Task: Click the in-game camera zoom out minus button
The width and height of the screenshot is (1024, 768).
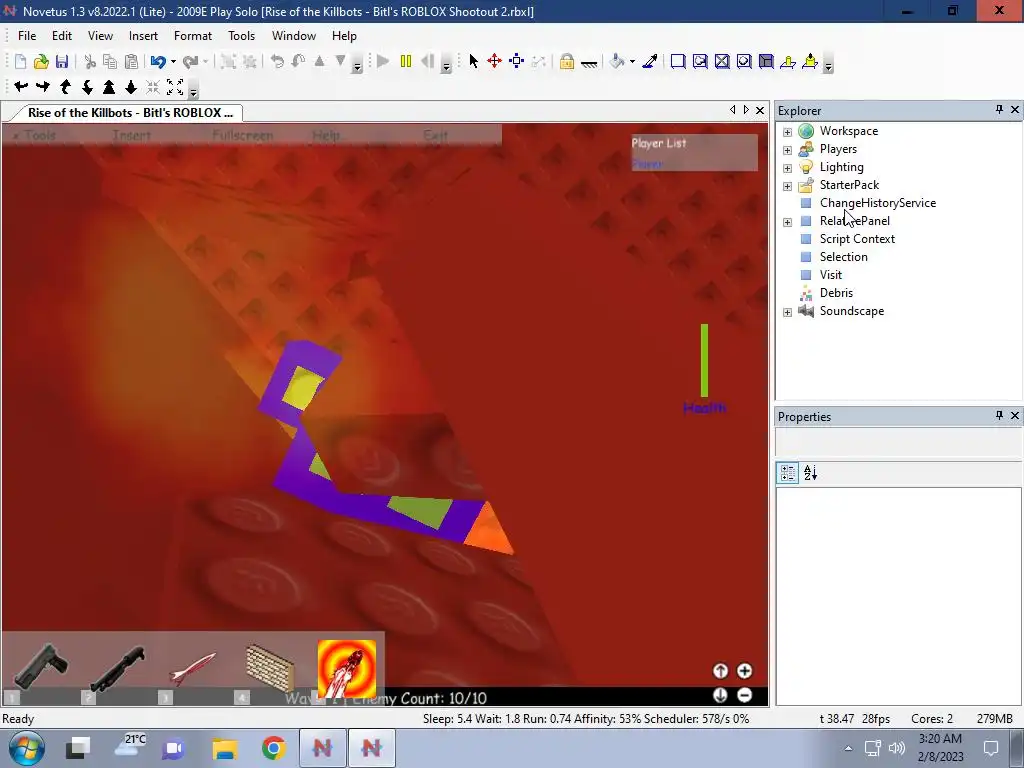Action: point(744,695)
